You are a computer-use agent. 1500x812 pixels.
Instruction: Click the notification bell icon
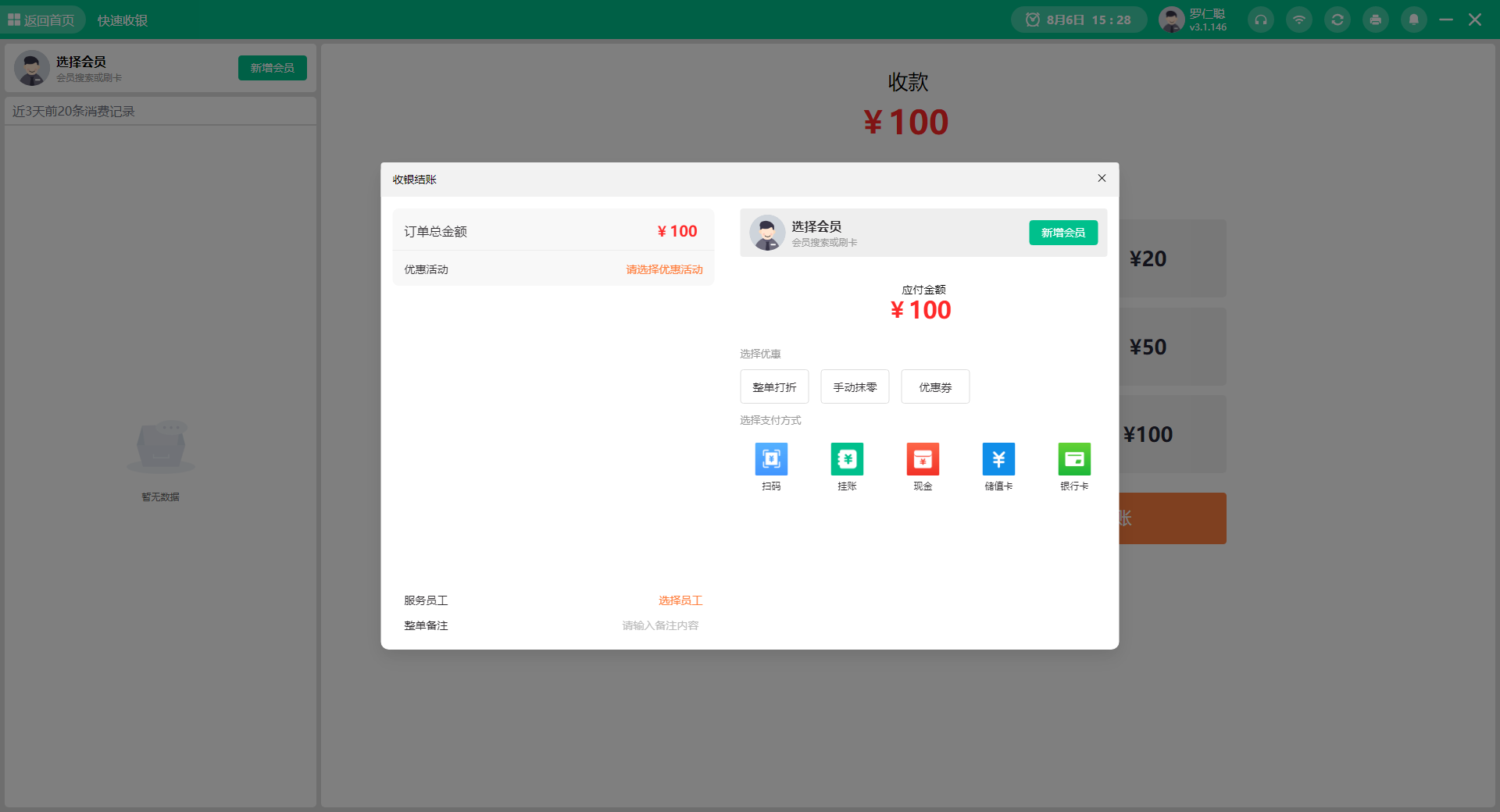1413,20
